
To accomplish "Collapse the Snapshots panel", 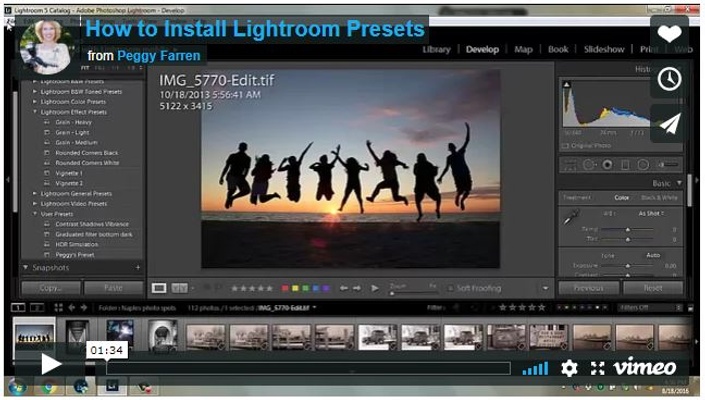I will pos(26,267).
